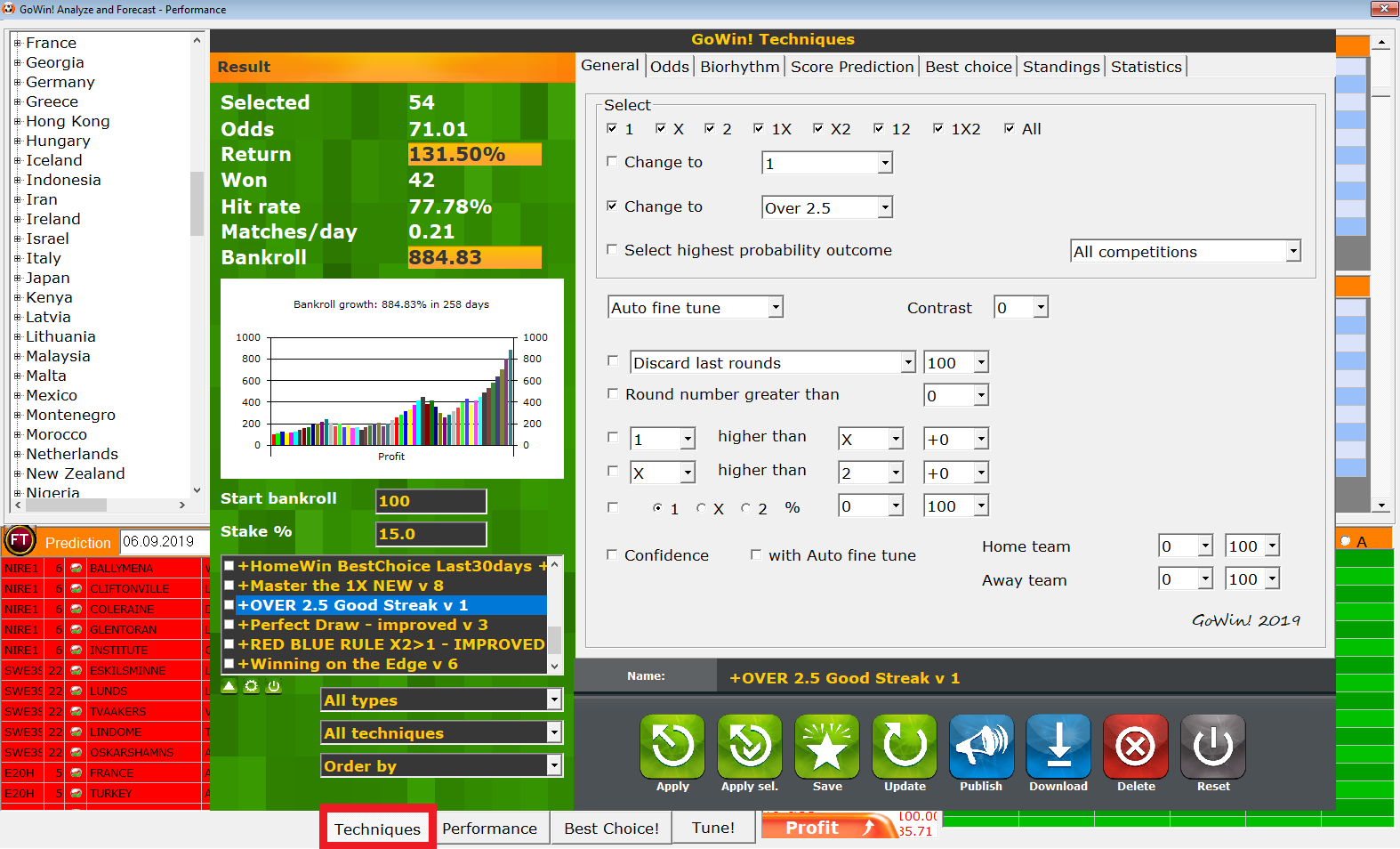Uncheck the 'Change to' Over 2.5 checkbox

pyautogui.click(x=612, y=206)
